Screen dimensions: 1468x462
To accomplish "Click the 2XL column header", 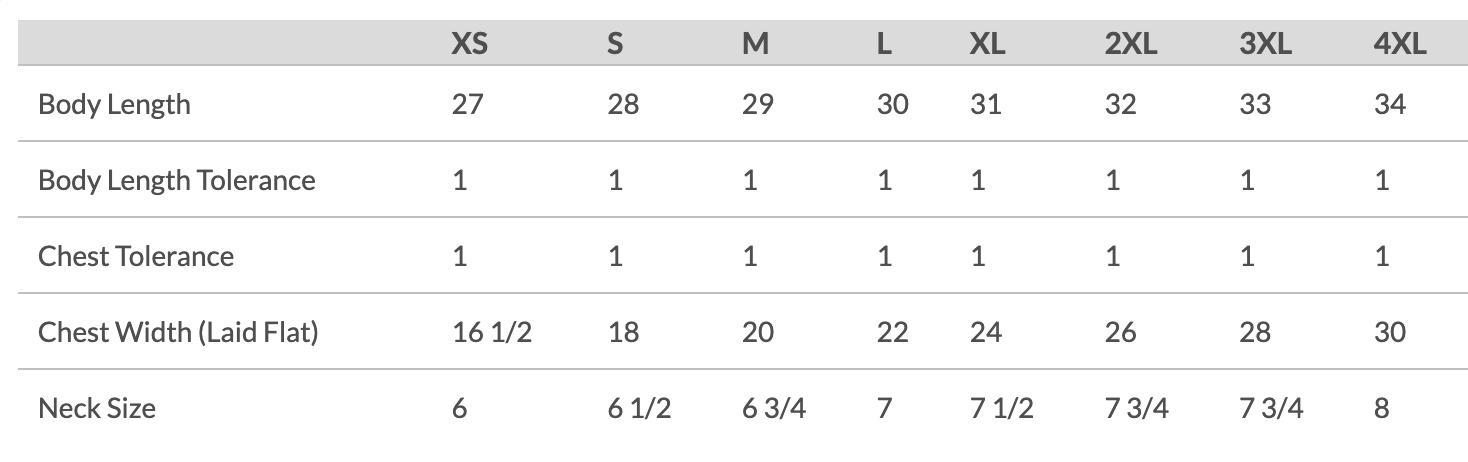I will coord(1131,44).
